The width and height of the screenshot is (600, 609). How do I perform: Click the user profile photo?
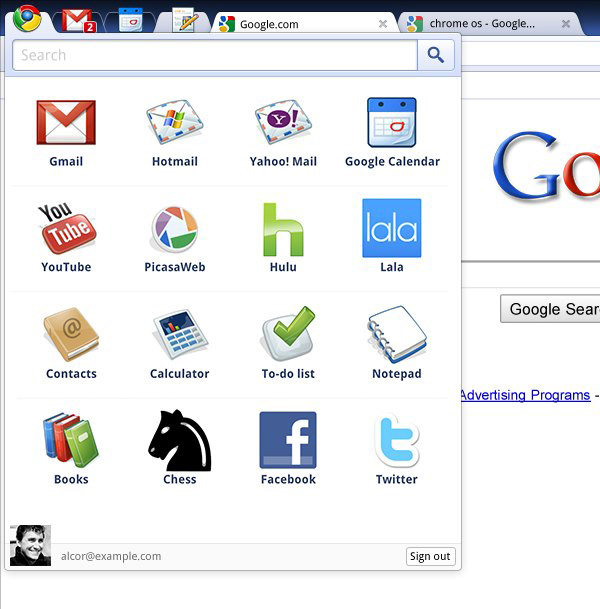[30, 545]
